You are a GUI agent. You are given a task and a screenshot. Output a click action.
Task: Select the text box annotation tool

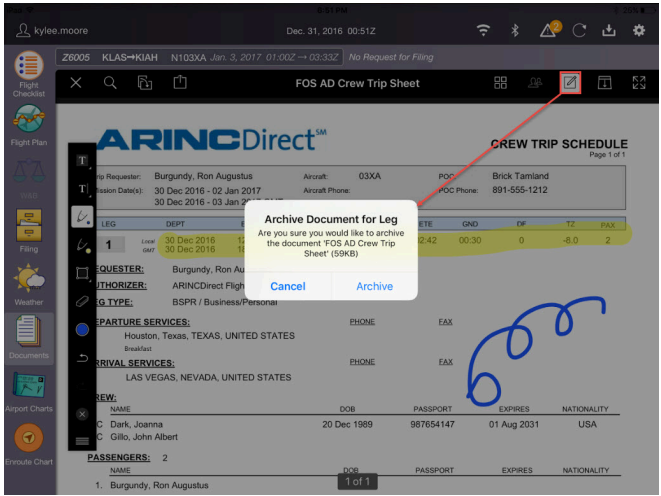tap(82, 161)
